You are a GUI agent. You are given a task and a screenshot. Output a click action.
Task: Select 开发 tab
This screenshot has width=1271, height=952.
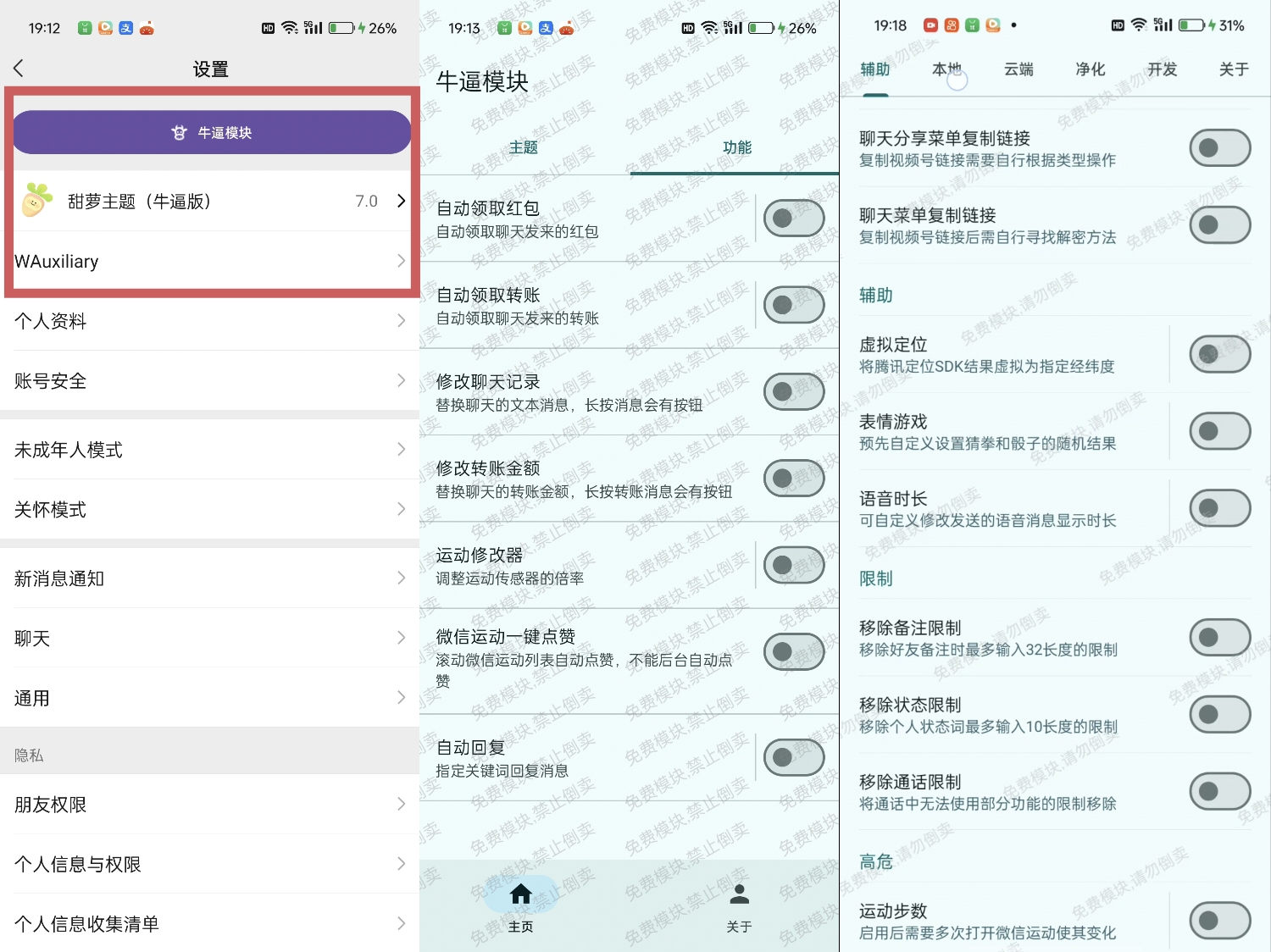click(x=1163, y=69)
